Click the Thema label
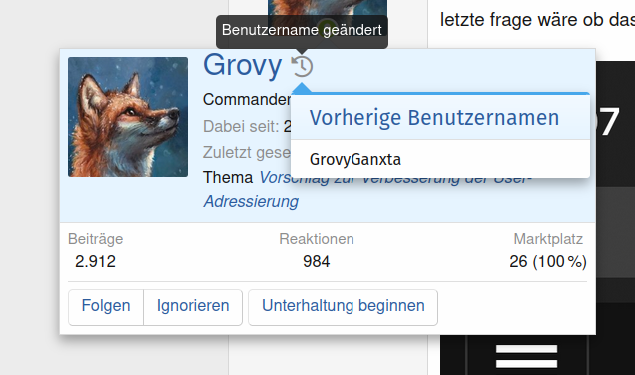 click(228, 177)
